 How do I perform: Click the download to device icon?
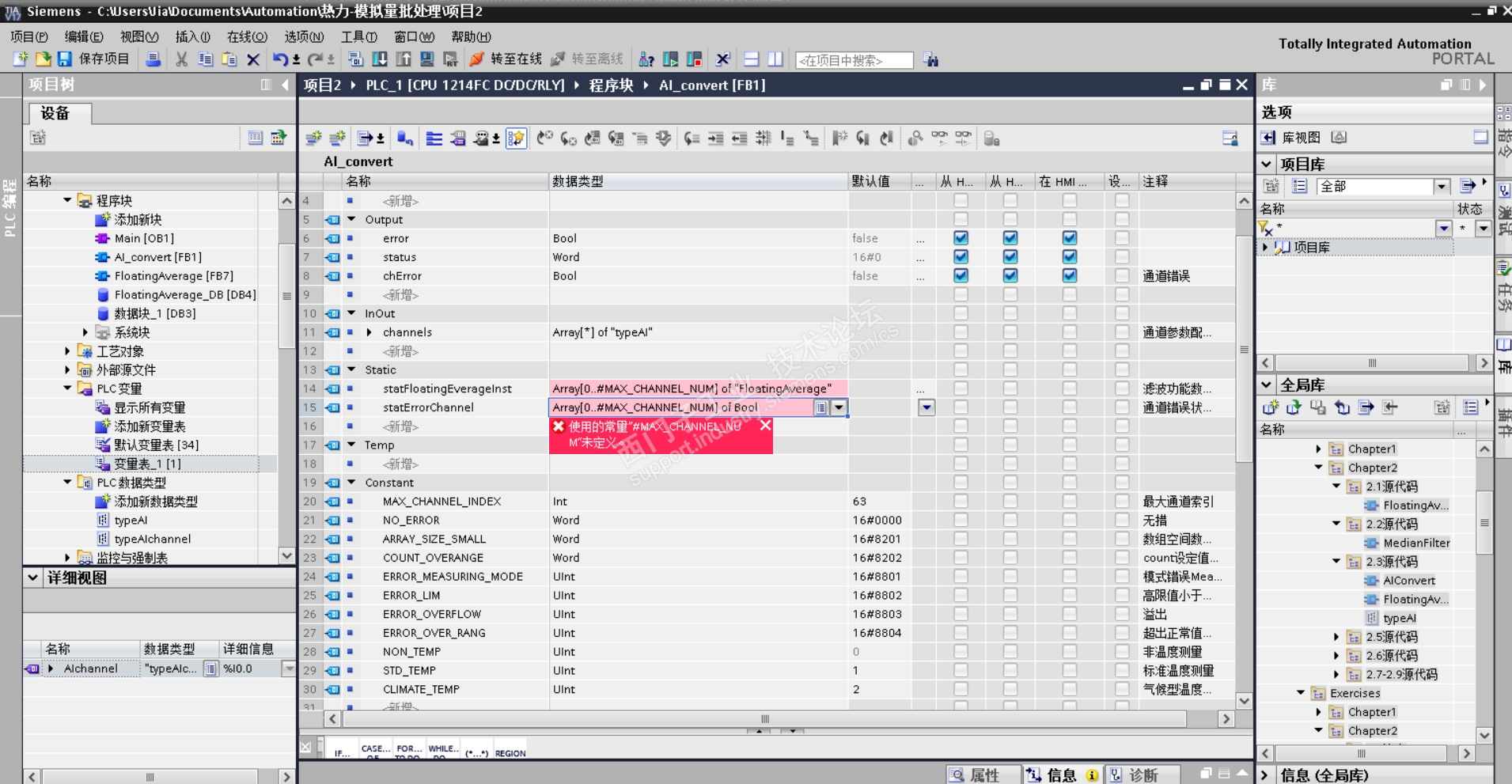pos(380,59)
